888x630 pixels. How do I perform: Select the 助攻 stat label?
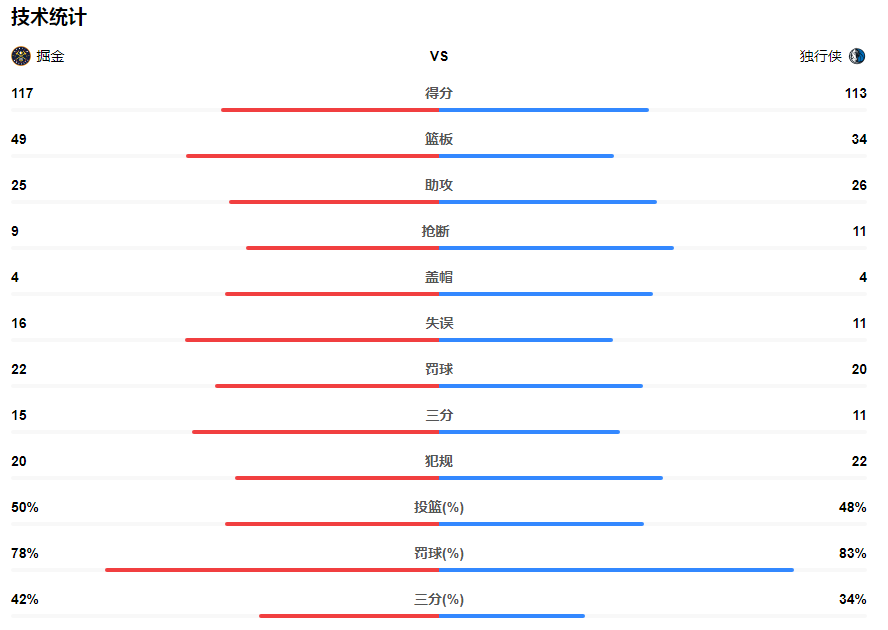pos(439,185)
